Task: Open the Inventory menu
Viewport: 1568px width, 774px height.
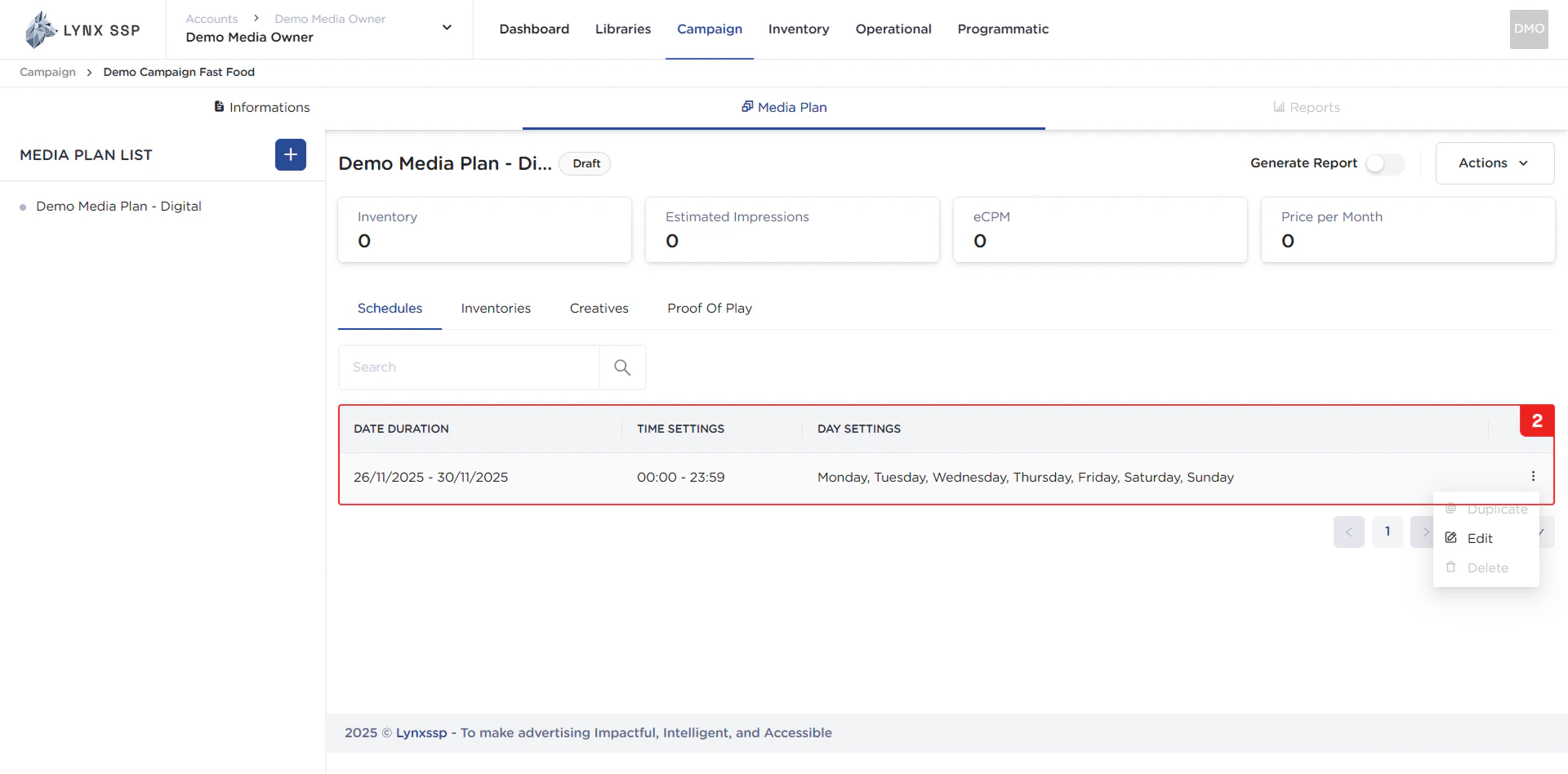Action: pyautogui.click(x=799, y=29)
